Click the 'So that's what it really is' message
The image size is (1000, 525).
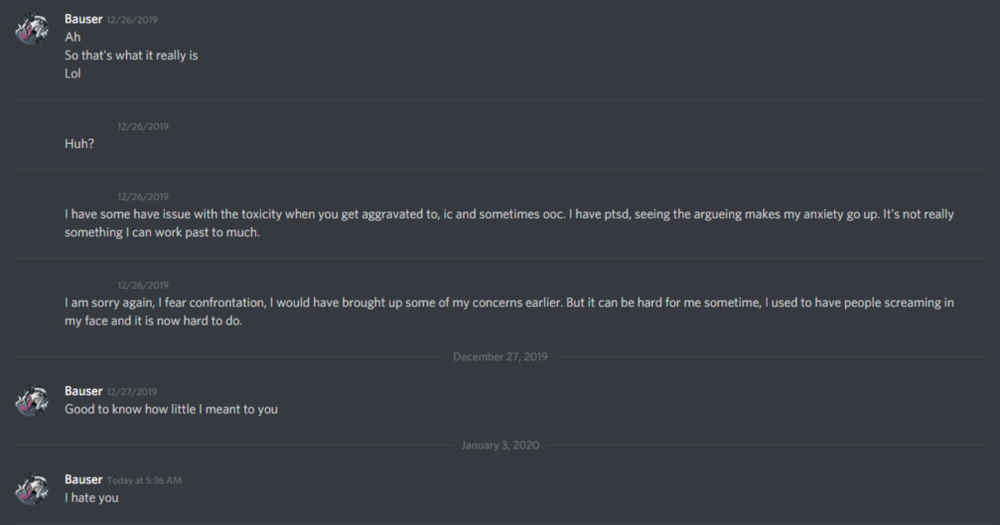[x=131, y=55]
